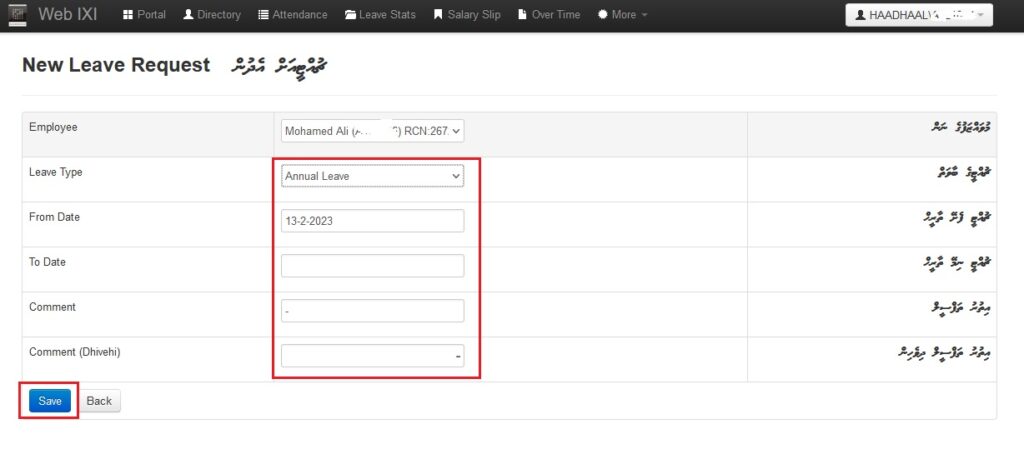Click the Web IXI logo icon
Screen dimensions: 1024x449
[17, 15]
